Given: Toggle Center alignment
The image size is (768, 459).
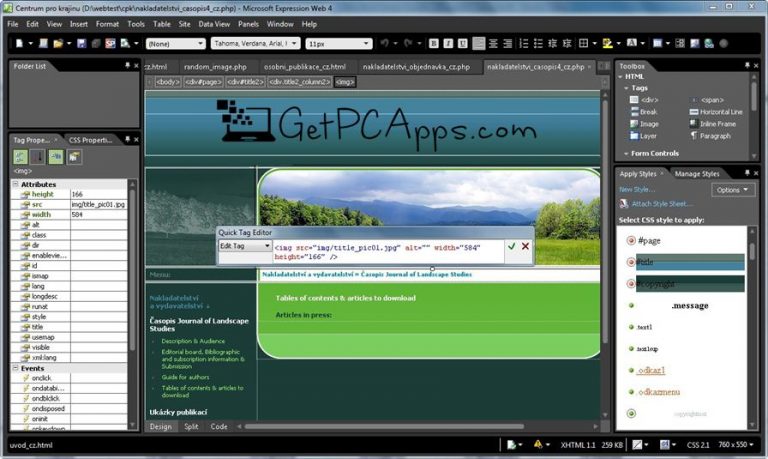Looking at the screenshot, I should 493,44.
